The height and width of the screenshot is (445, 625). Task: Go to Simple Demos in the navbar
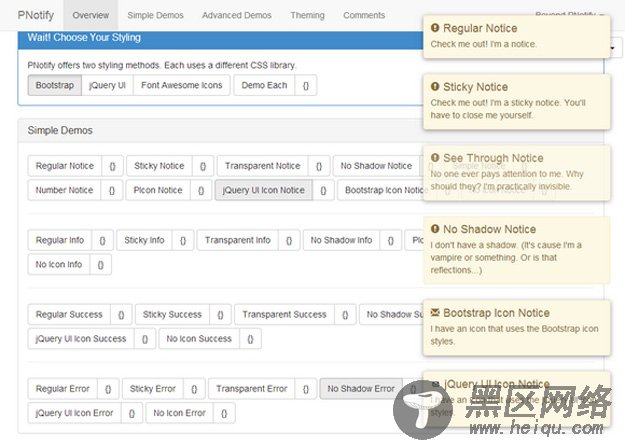point(155,15)
